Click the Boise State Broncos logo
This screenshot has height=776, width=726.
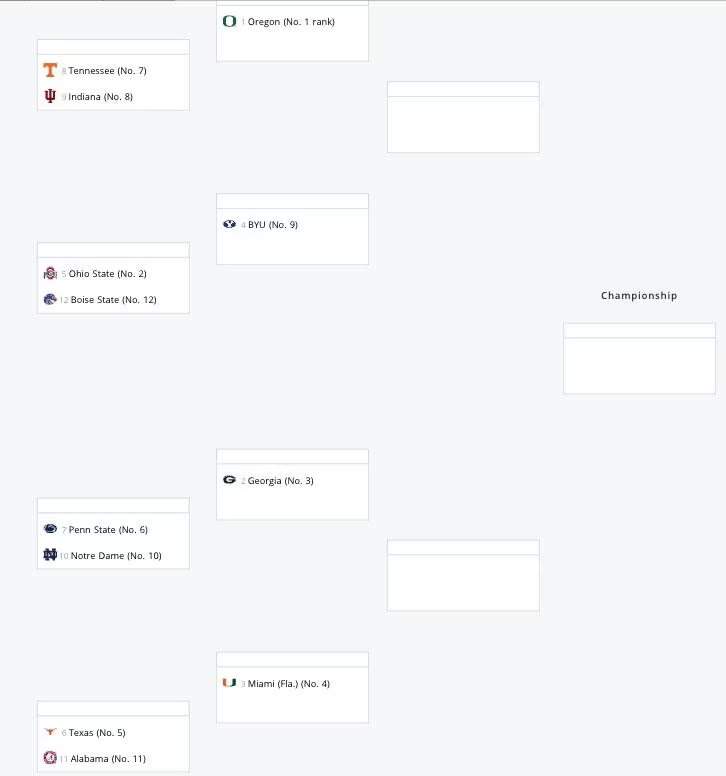(x=50, y=299)
